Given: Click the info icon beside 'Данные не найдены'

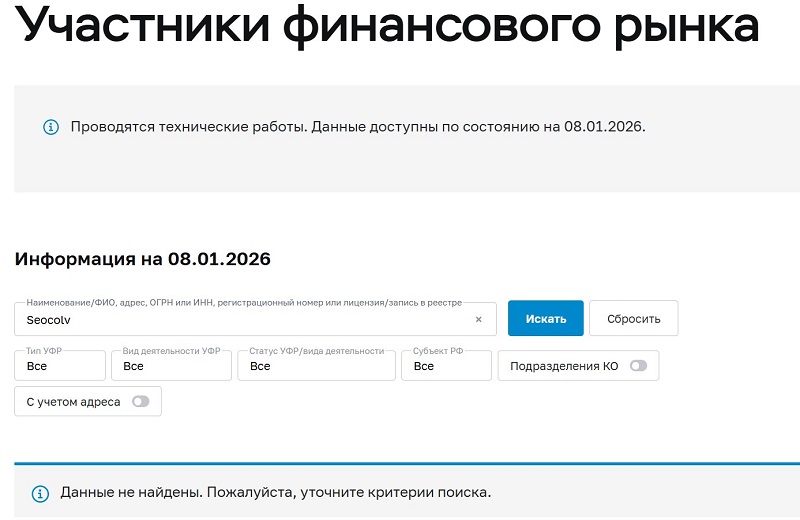Looking at the screenshot, I should coord(40,493).
